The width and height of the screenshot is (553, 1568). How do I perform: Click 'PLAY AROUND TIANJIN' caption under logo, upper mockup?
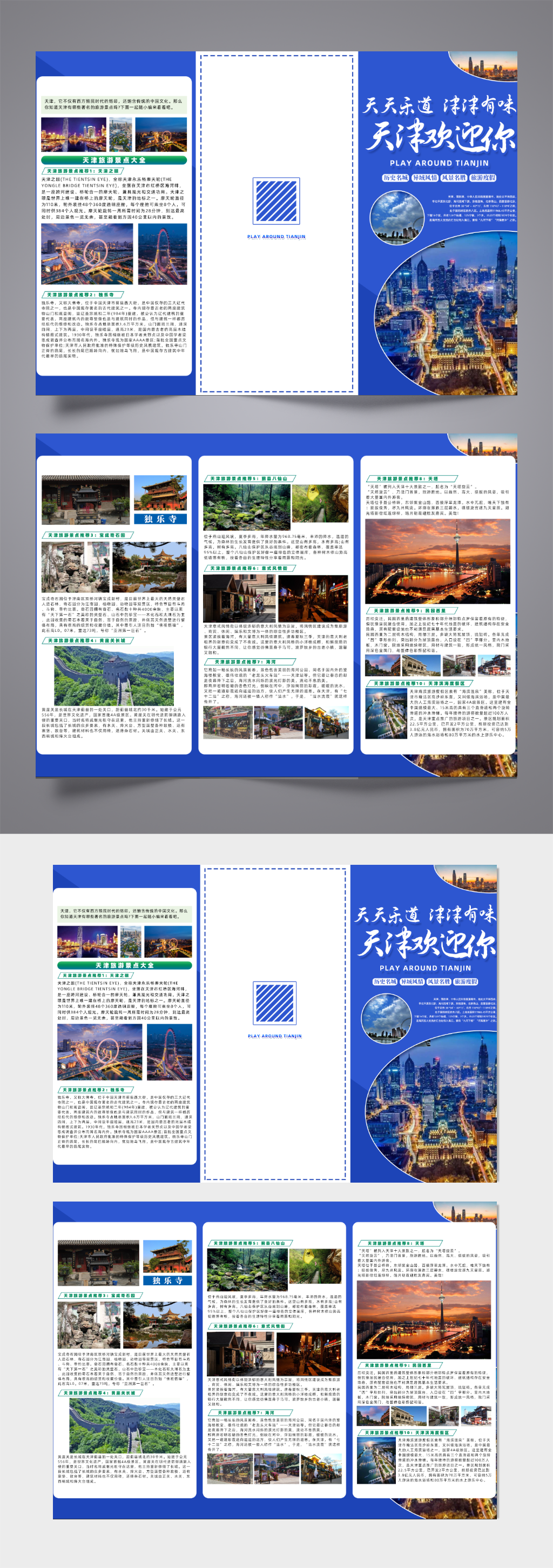(x=276, y=236)
